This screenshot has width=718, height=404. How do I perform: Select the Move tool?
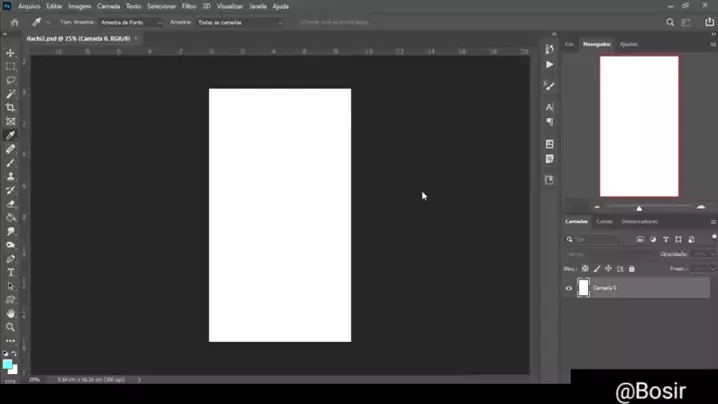click(11, 53)
